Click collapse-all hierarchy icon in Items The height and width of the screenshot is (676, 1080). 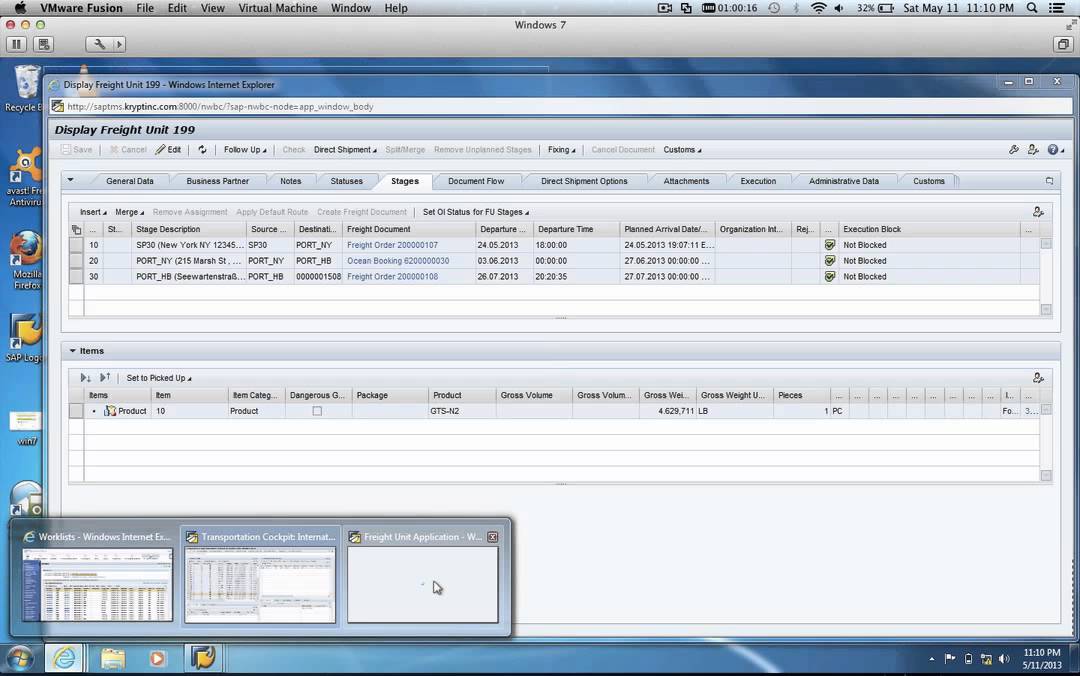(105, 378)
